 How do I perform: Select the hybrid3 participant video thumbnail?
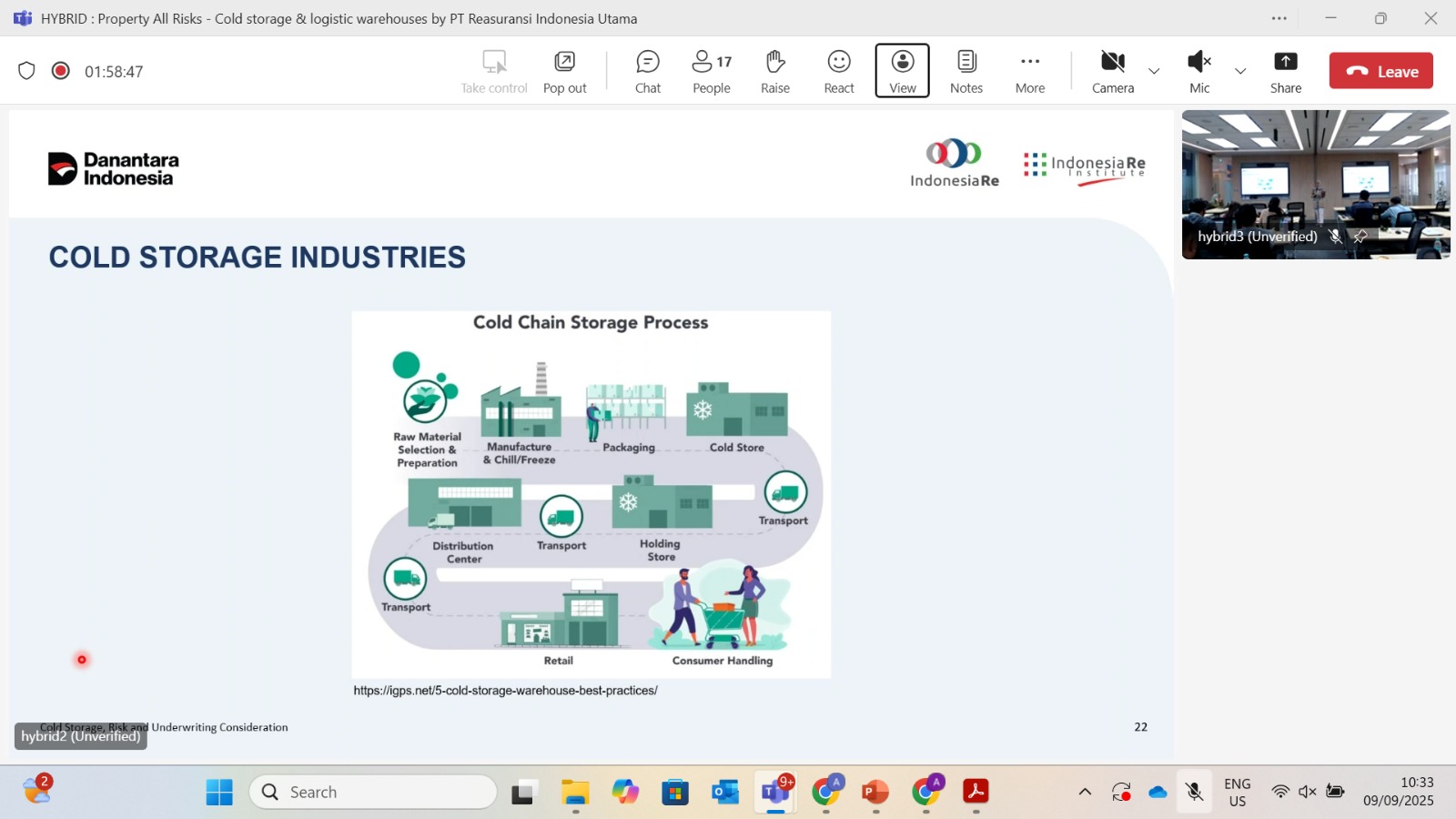(1315, 184)
